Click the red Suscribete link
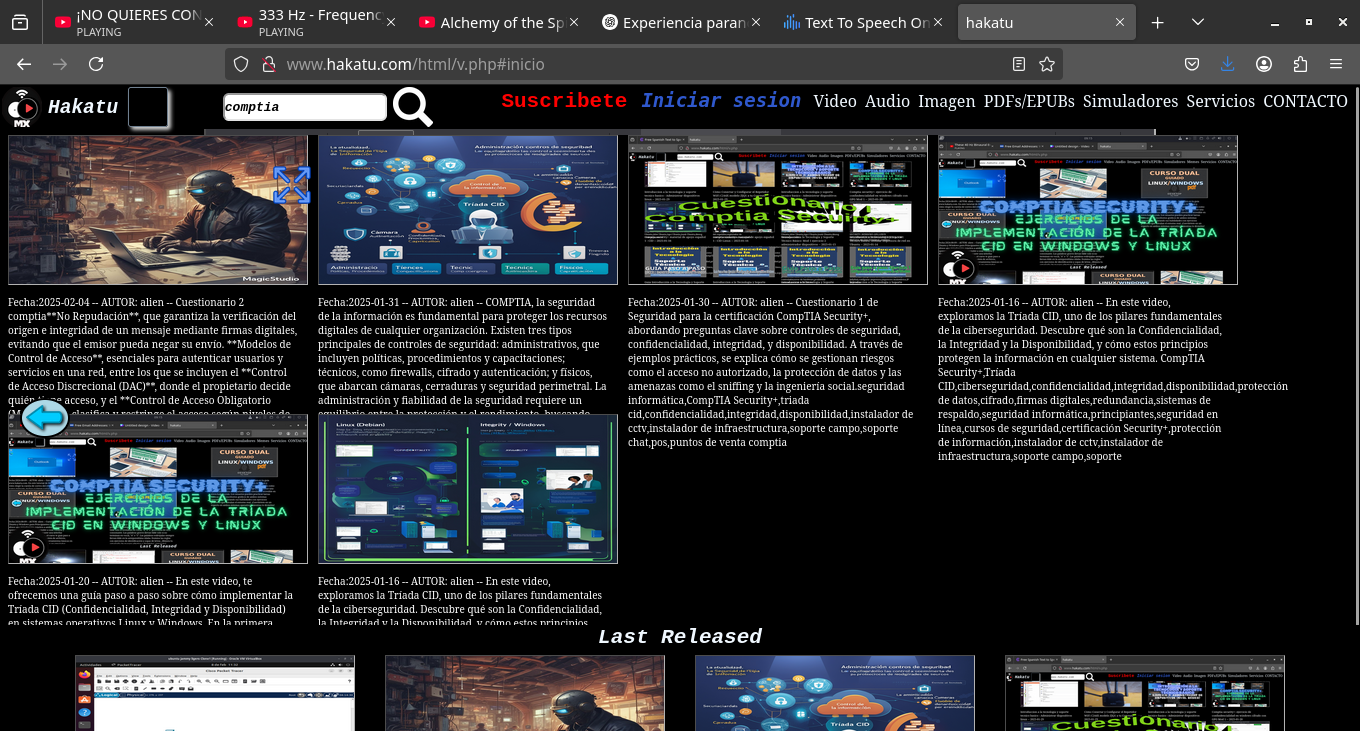Screen dimensions: 1360x731 (564, 101)
